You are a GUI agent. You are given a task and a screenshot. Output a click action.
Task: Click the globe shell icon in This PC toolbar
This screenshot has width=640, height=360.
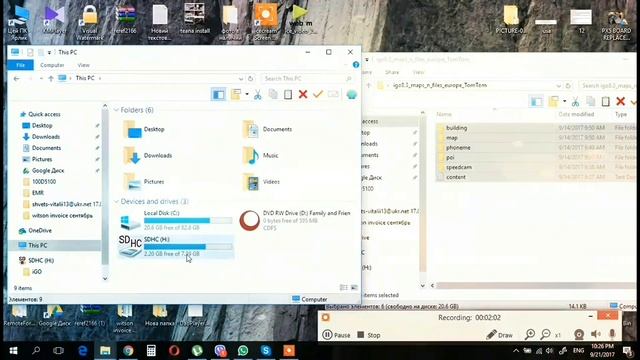pyautogui.click(x=351, y=95)
